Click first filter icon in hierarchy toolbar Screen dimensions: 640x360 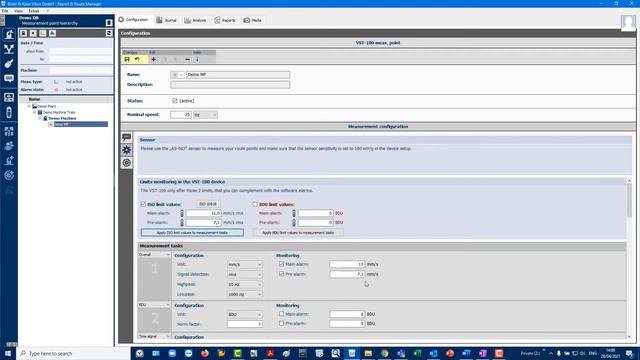[x=24, y=33]
